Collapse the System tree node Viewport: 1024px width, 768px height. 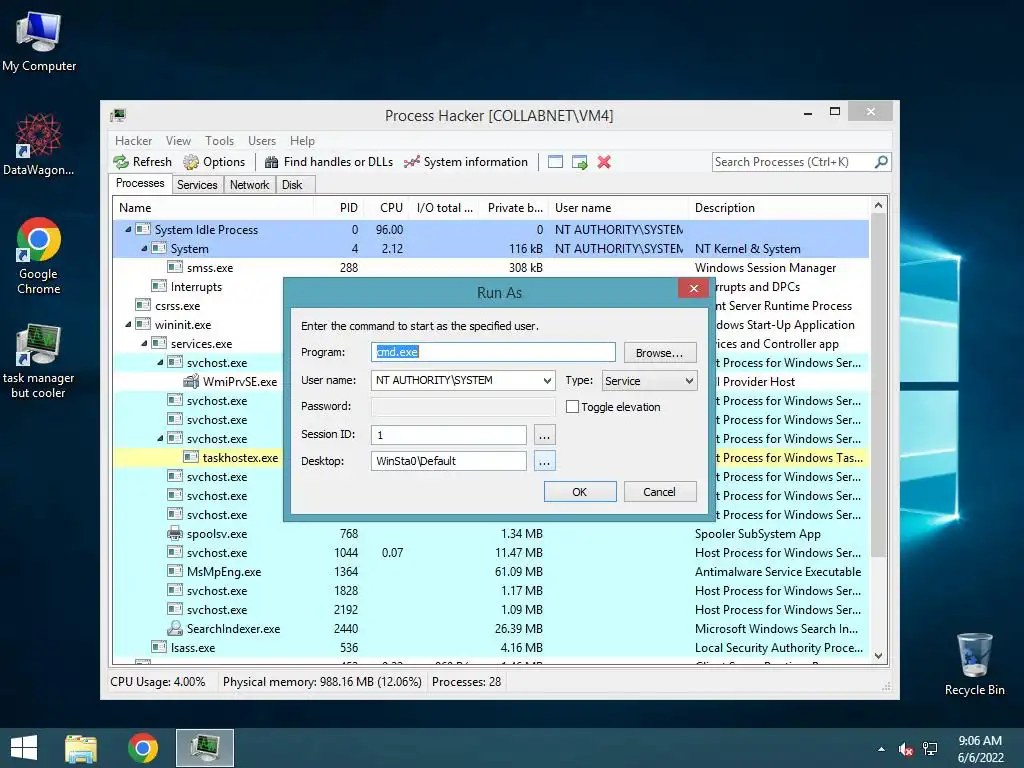coord(144,248)
